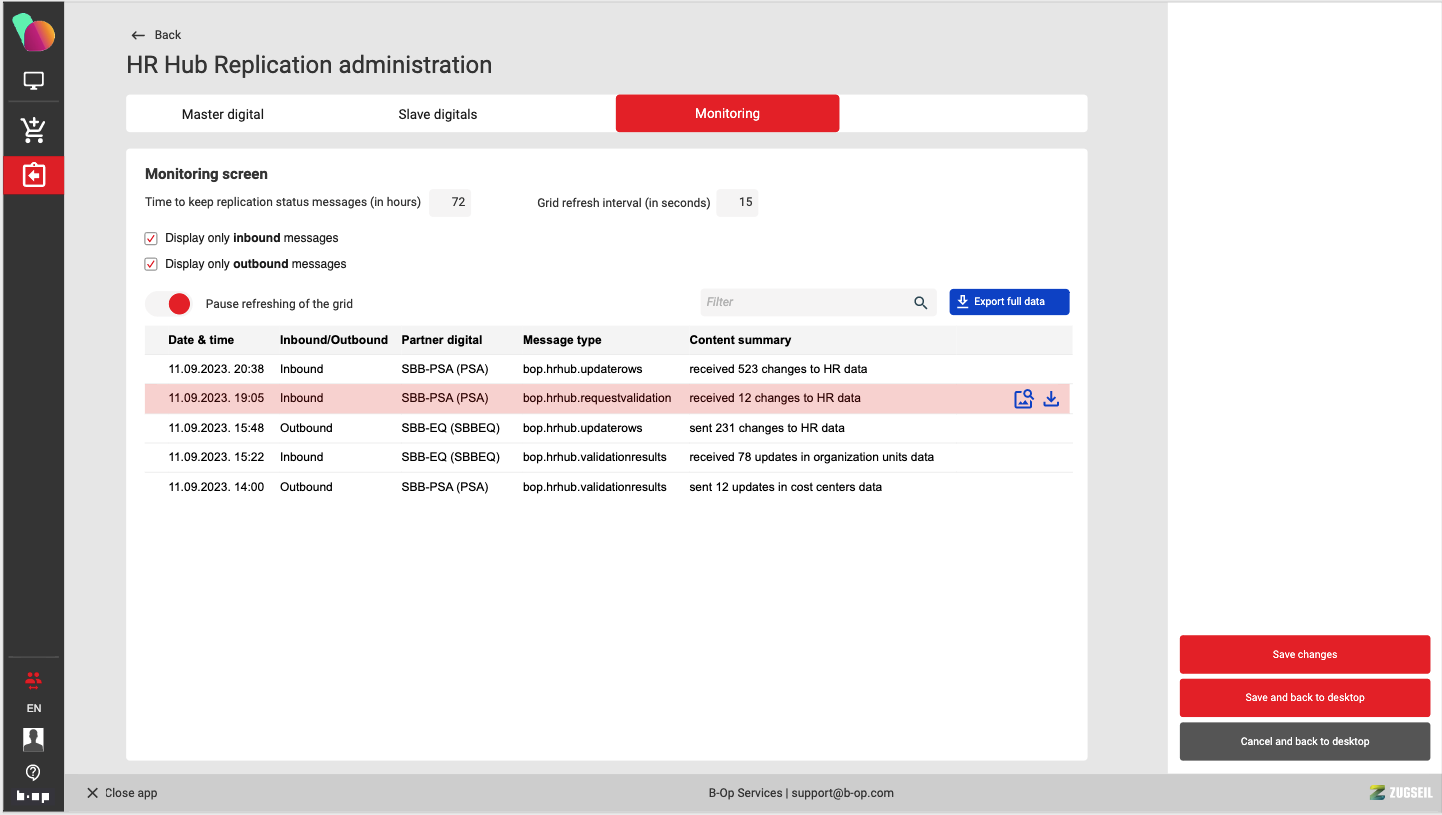The width and height of the screenshot is (1442, 815).
Task: Click the desktop monitor icon in sidebar
Action: point(34,81)
